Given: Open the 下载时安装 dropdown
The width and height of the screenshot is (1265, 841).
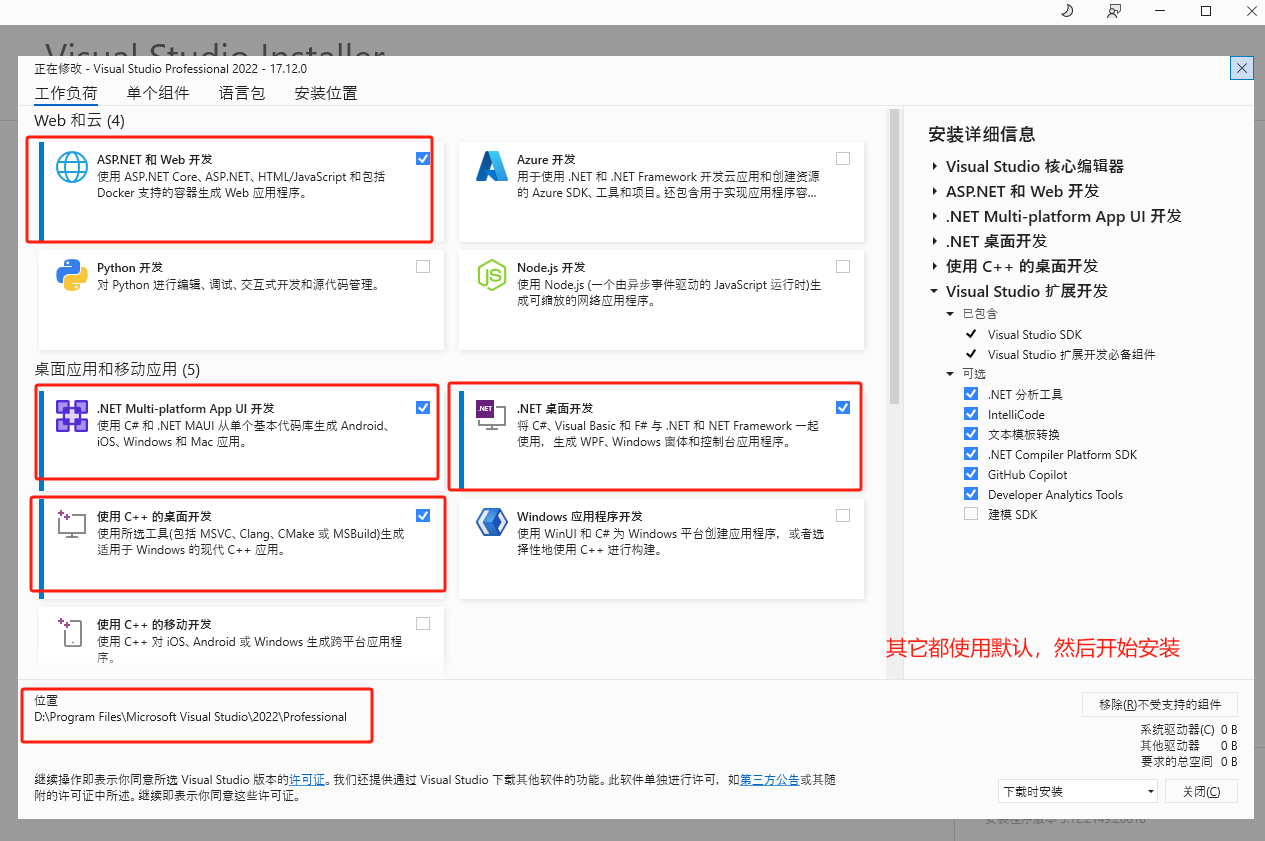Looking at the screenshot, I should pos(1077,791).
